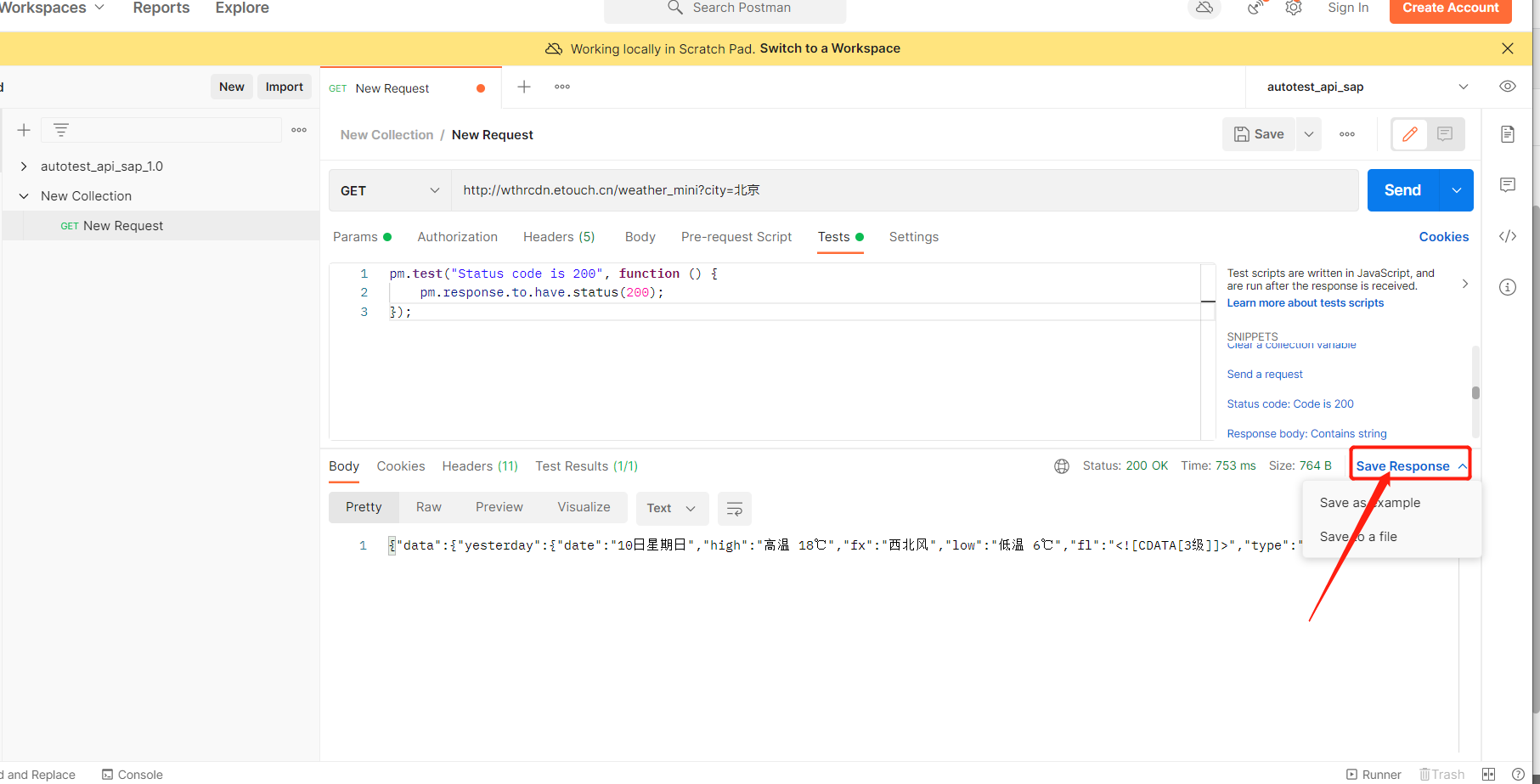Open the GET method dropdown

(390, 190)
